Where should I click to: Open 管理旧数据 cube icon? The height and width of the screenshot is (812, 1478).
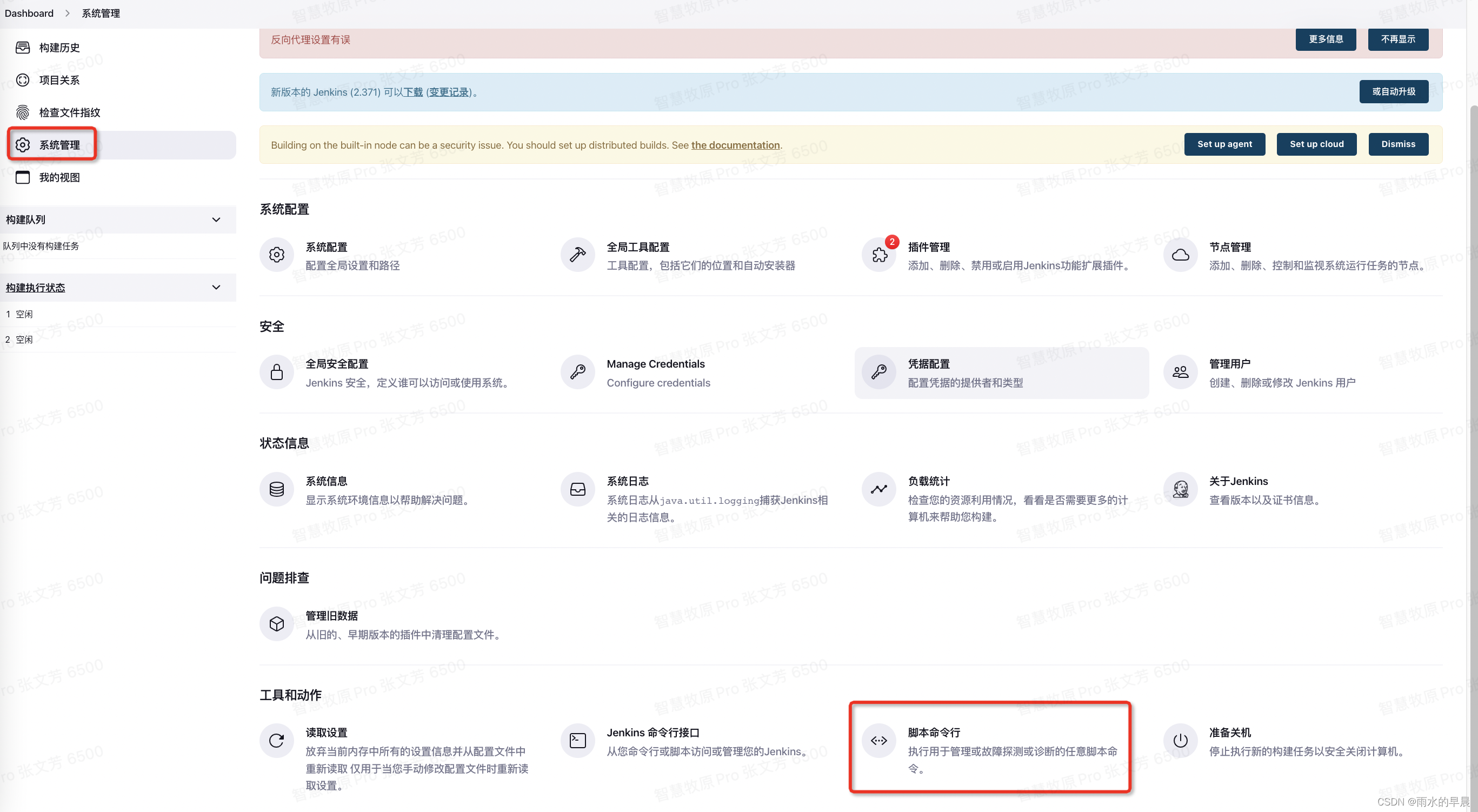(277, 624)
